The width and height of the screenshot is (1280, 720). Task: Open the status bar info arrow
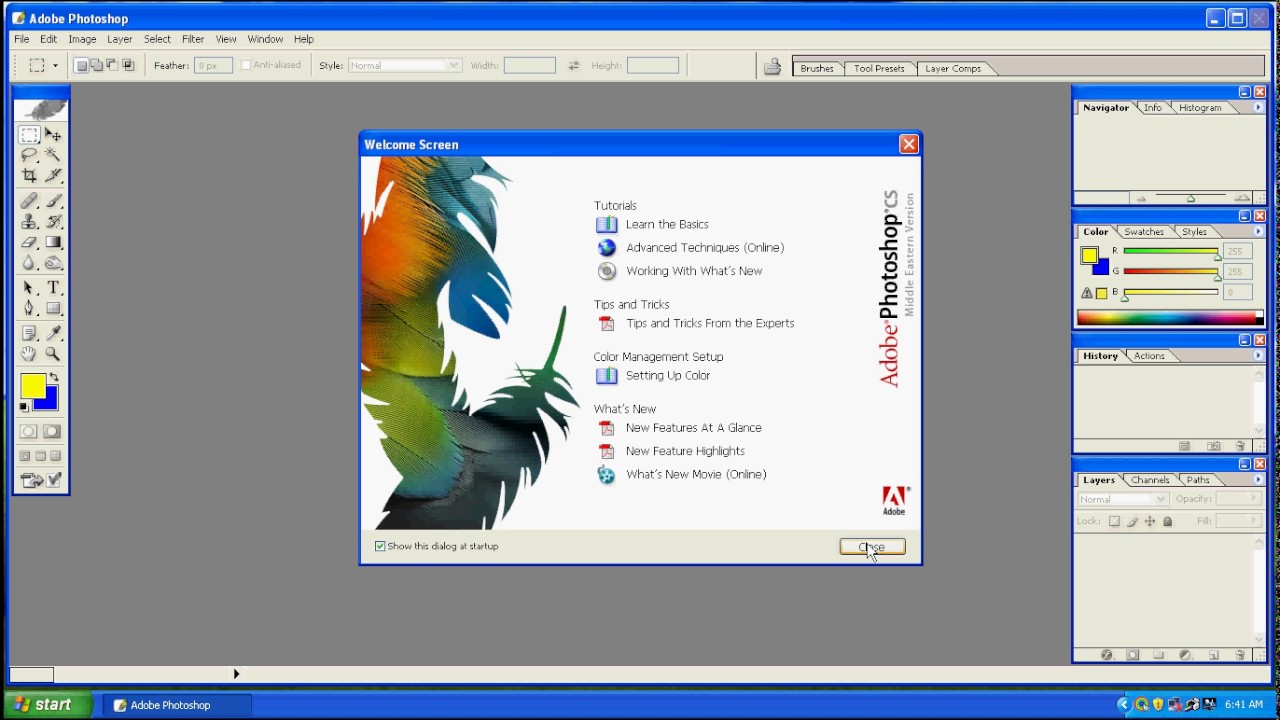236,674
